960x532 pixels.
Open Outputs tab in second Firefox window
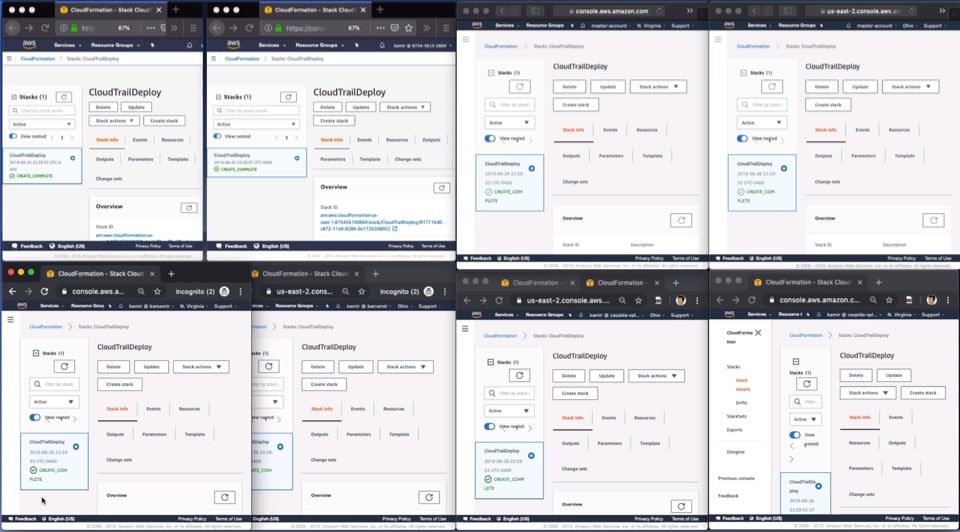(431, 140)
